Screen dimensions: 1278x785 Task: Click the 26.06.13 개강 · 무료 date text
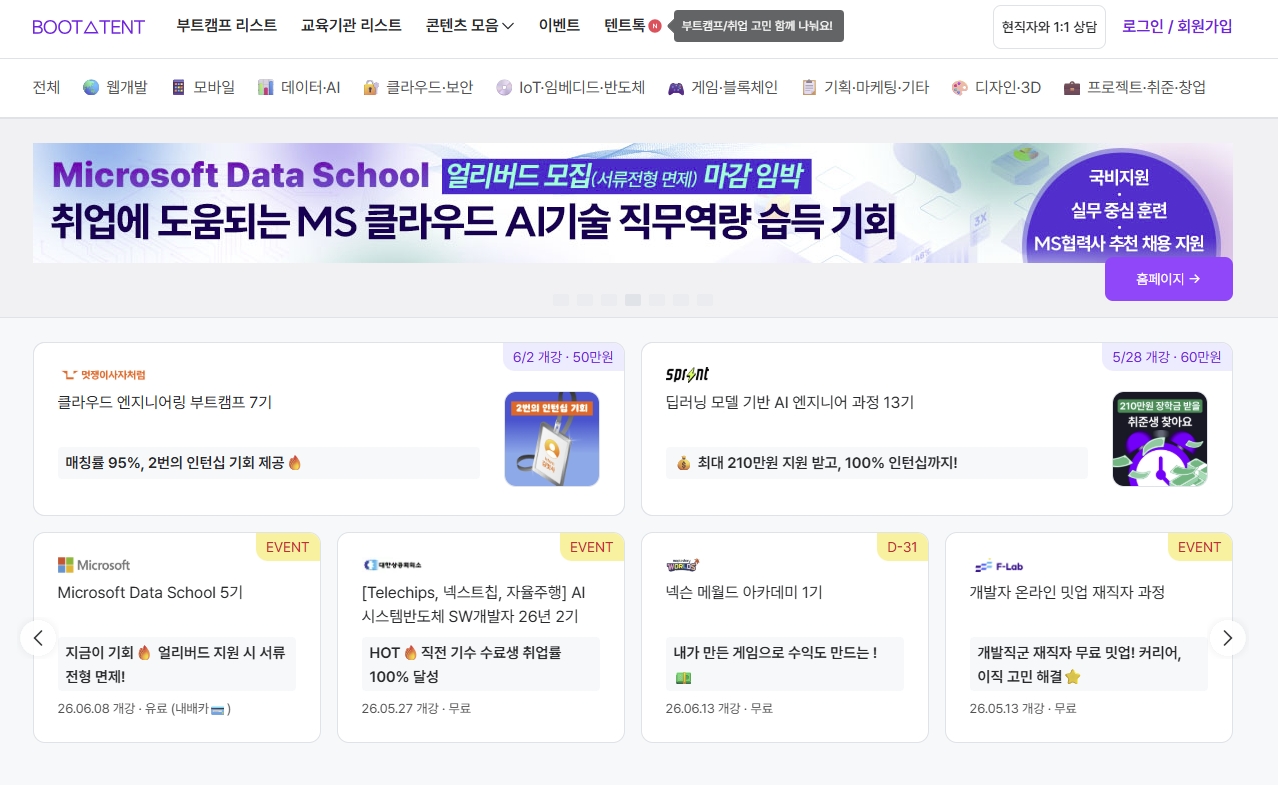click(720, 708)
